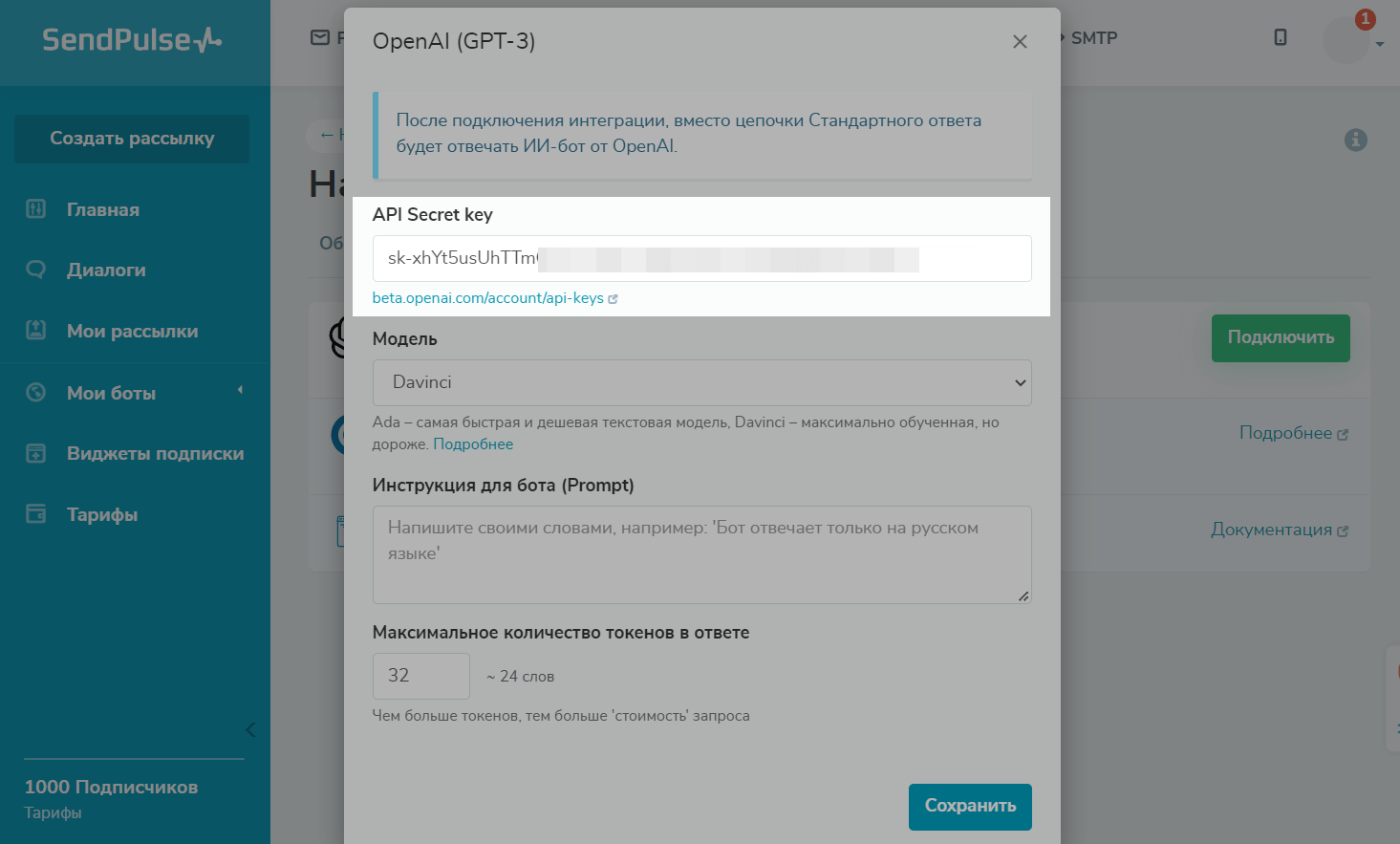This screenshot has width=1400, height=844.
Task: Click the Мои рассылки sidebar icon
Action: click(x=35, y=331)
